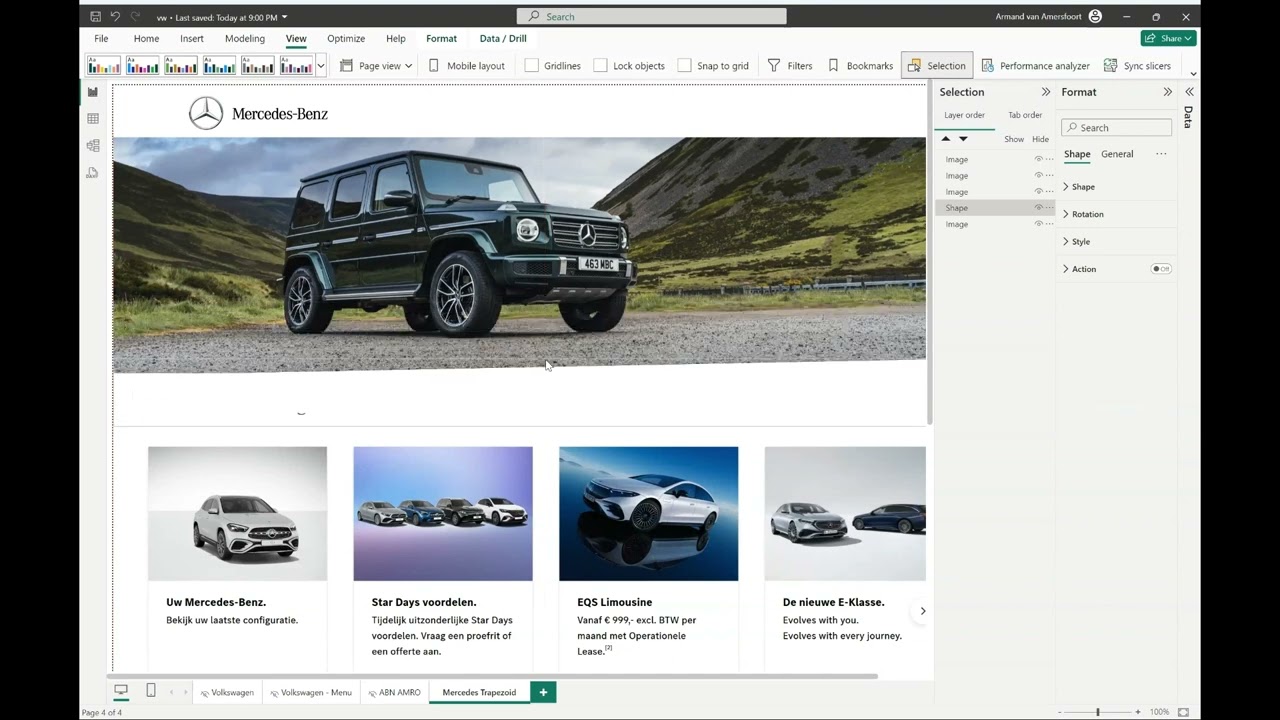
Task: Switch to the Data / Drill tab
Action: click(x=503, y=39)
